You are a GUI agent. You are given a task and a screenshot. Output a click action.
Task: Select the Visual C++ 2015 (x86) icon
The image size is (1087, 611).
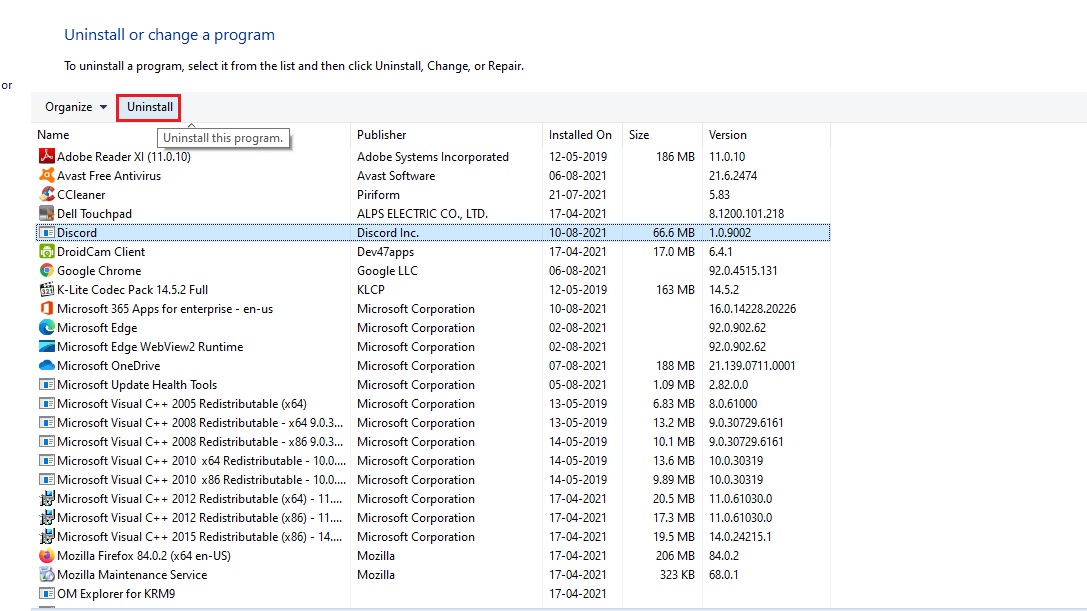(46, 536)
